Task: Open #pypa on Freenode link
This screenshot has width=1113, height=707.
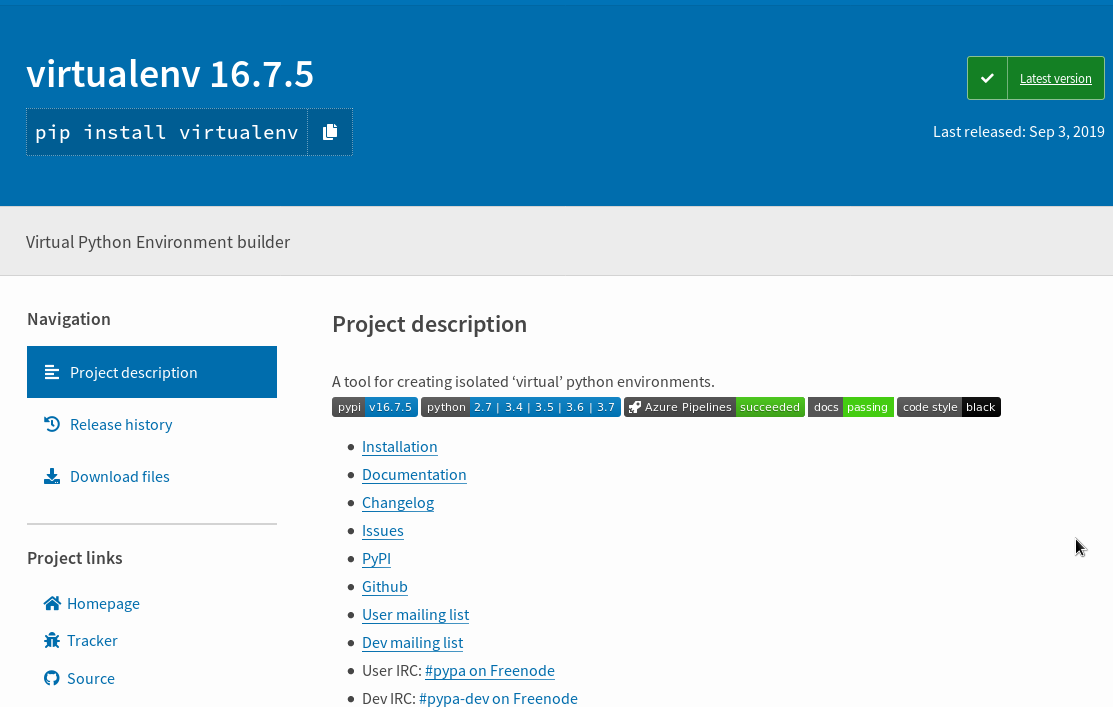Action: (x=489, y=670)
